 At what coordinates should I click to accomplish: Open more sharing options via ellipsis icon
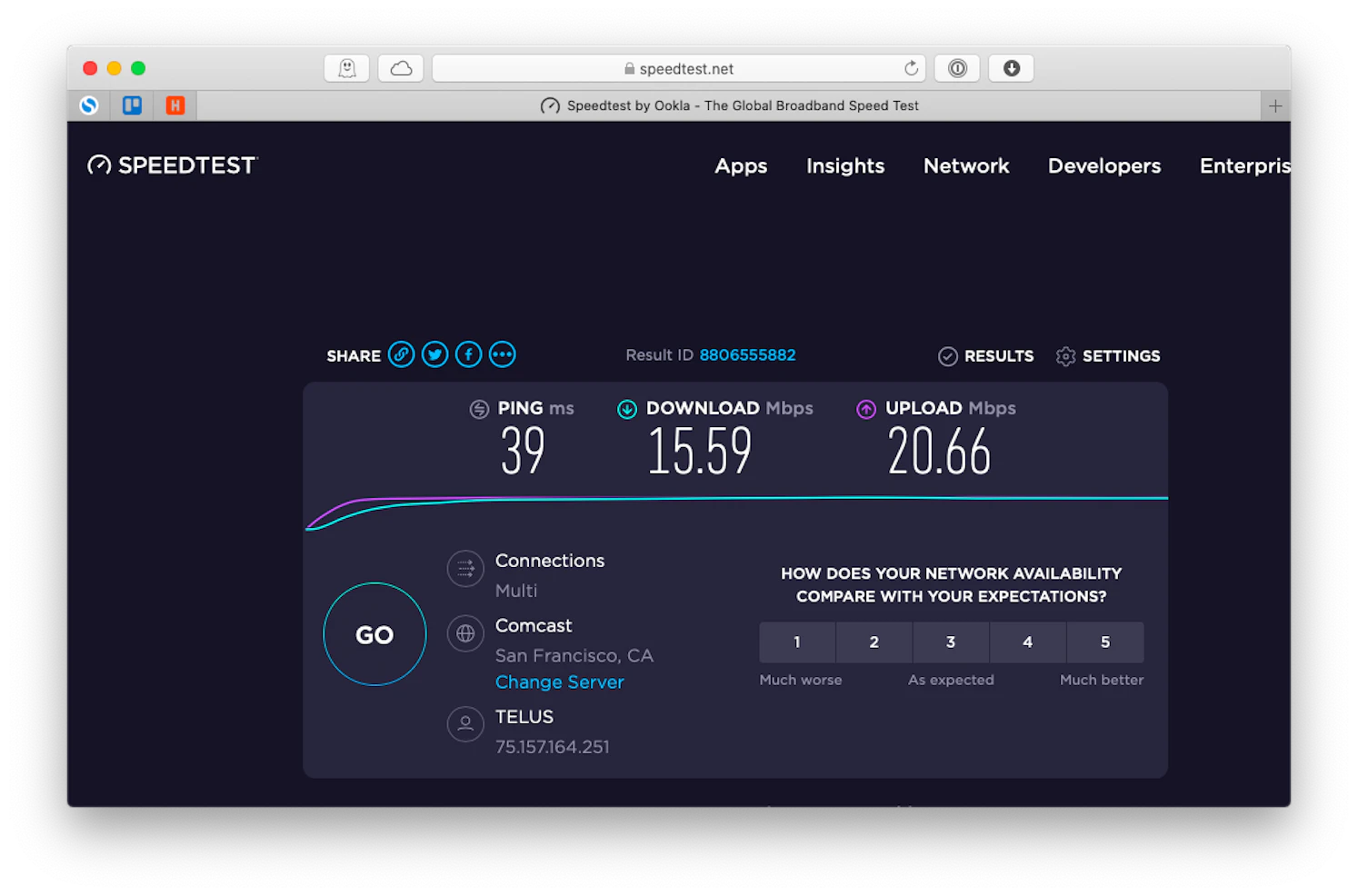(502, 354)
